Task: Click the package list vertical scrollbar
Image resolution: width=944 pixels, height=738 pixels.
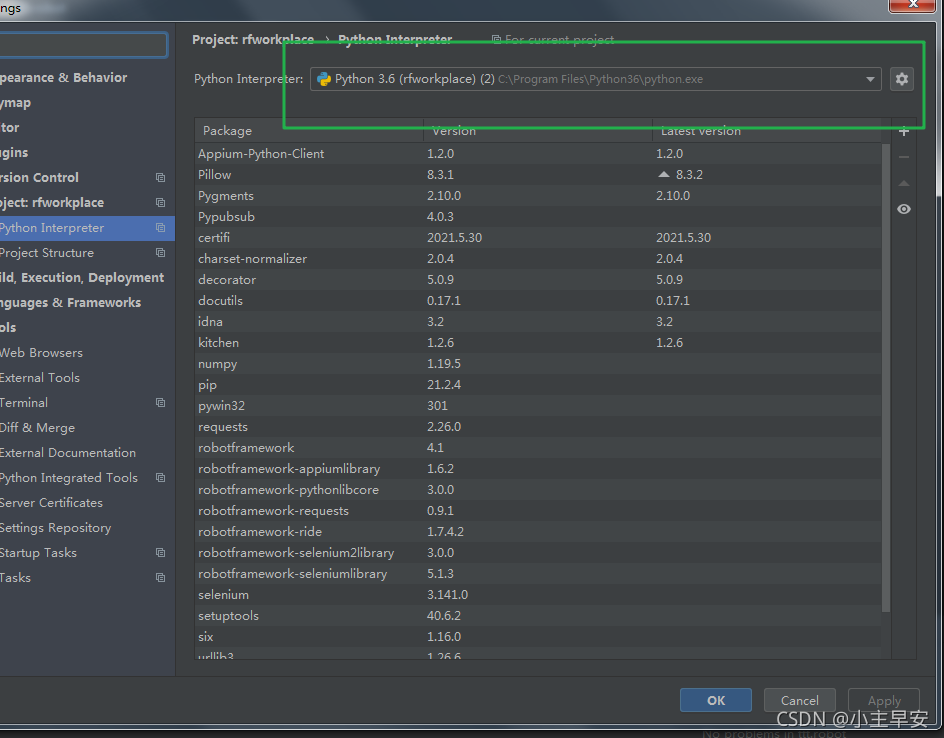Action: [x=886, y=378]
